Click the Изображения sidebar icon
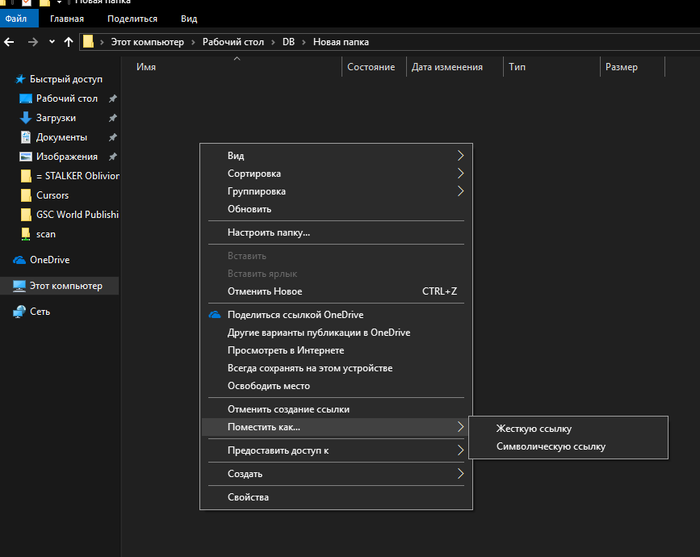Image resolution: width=700 pixels, height=557 pixels. (x=26, y=157)
